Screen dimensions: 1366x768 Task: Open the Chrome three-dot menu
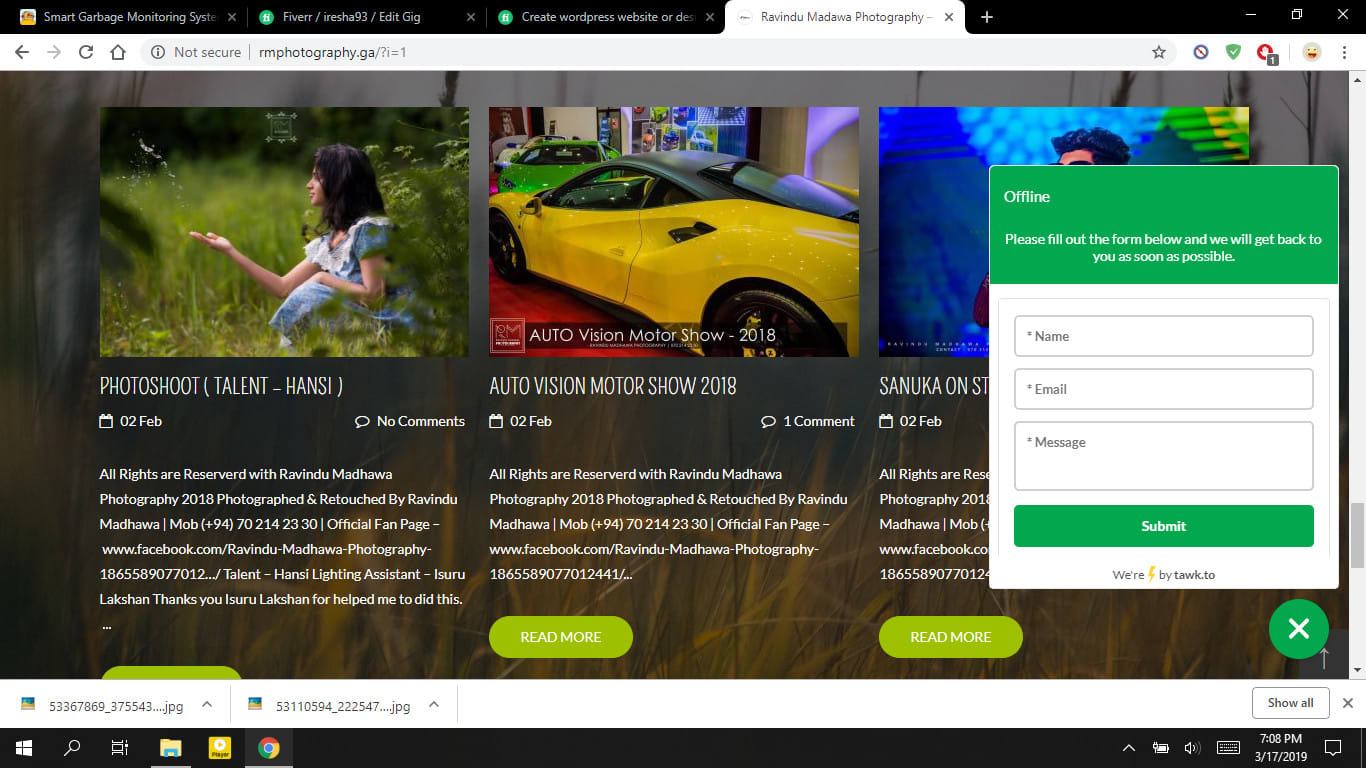tap(1345, 52)
